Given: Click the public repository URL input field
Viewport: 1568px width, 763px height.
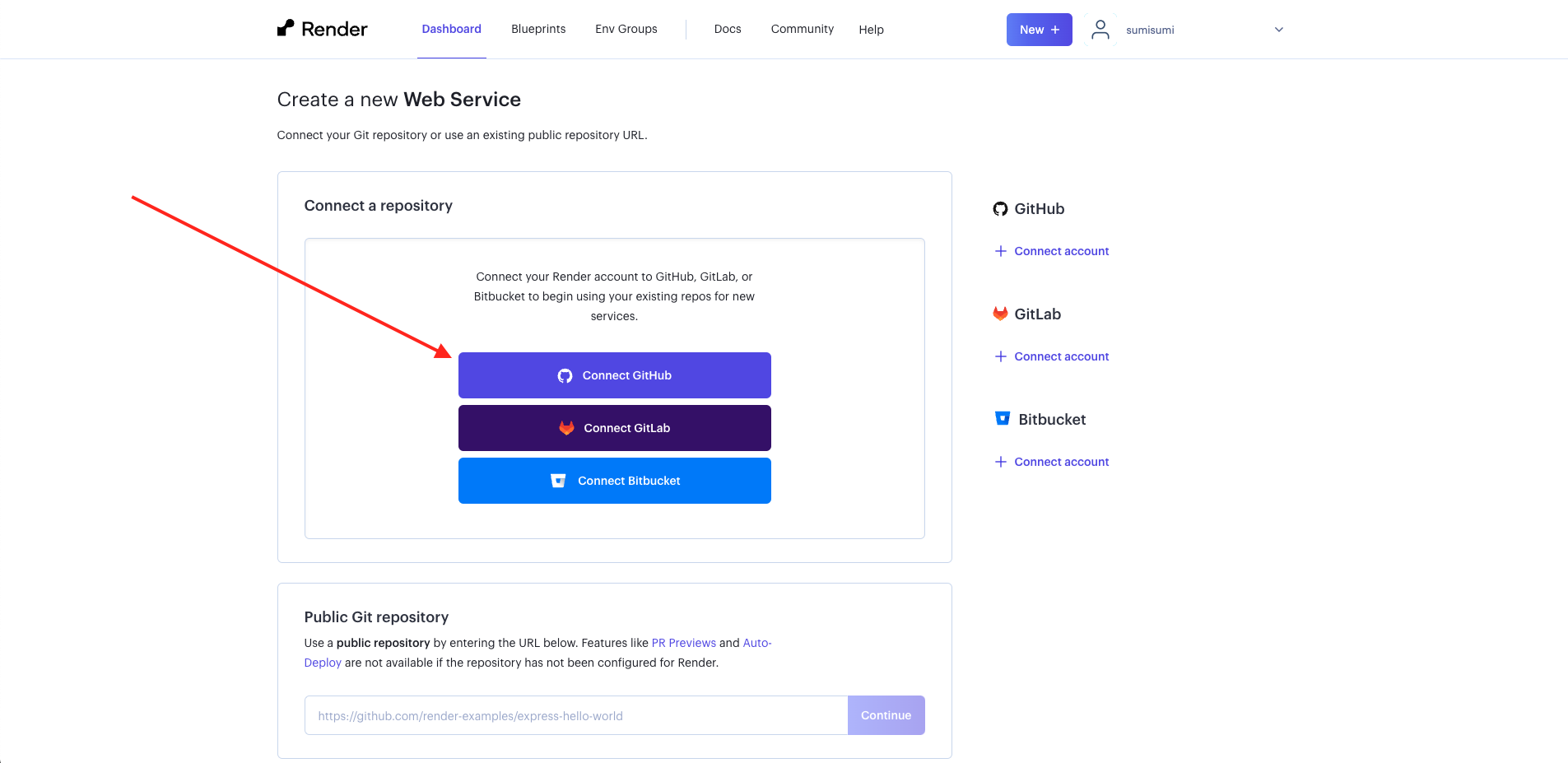Looking at the screenshot, I should click(575, 715).
